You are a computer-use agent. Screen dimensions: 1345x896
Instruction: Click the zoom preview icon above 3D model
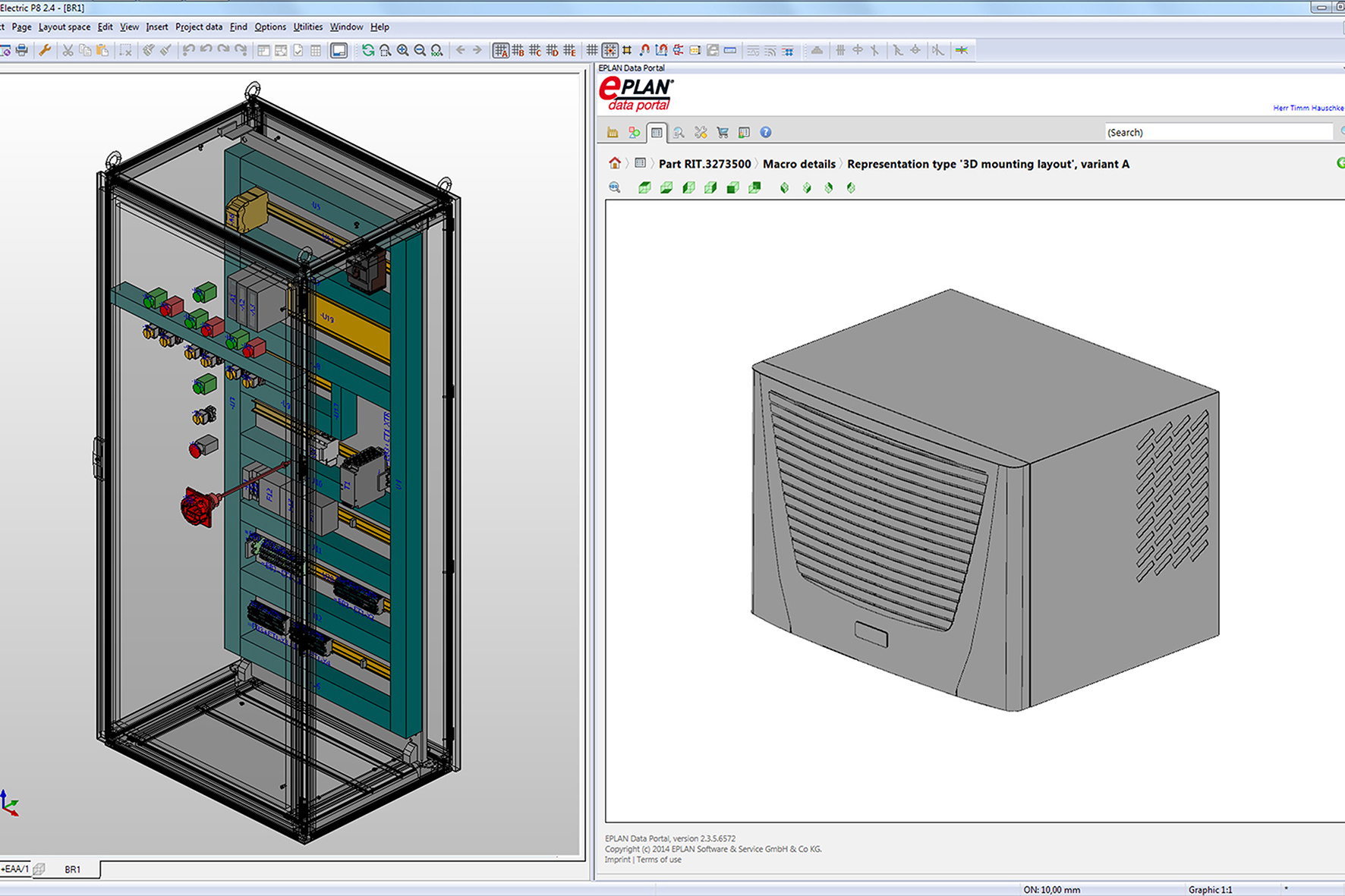[615, 187]
